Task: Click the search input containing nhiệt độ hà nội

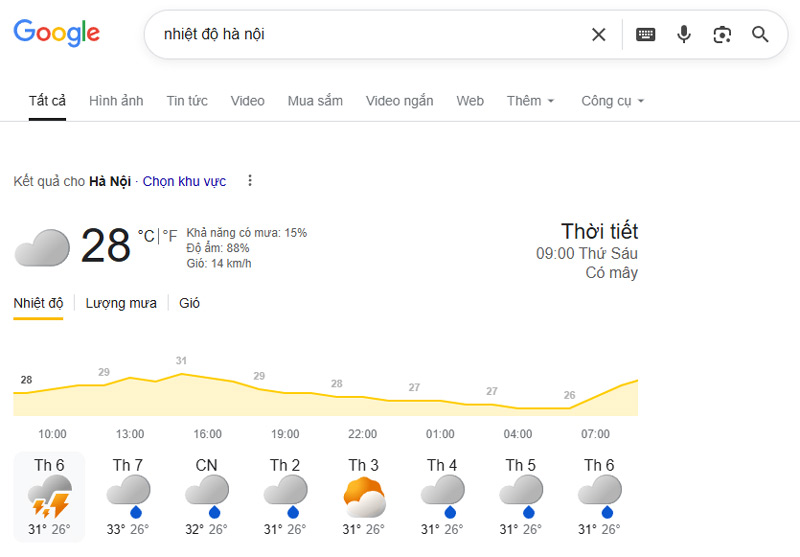Action: coord(360,35)
